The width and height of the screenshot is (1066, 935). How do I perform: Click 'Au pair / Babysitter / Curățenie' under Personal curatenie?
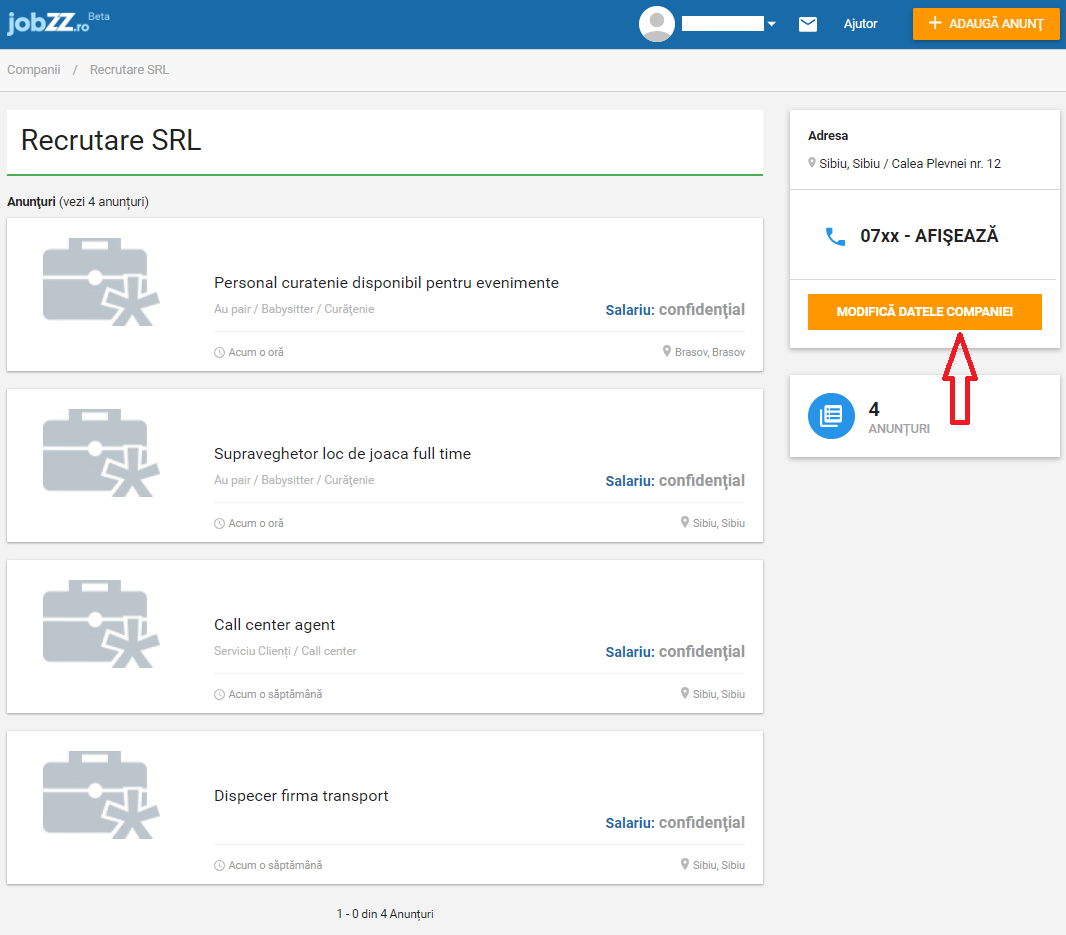[x=294, y=309]
